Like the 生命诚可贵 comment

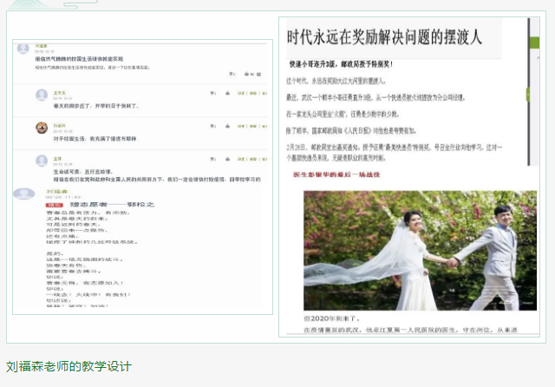click(228, 159)
